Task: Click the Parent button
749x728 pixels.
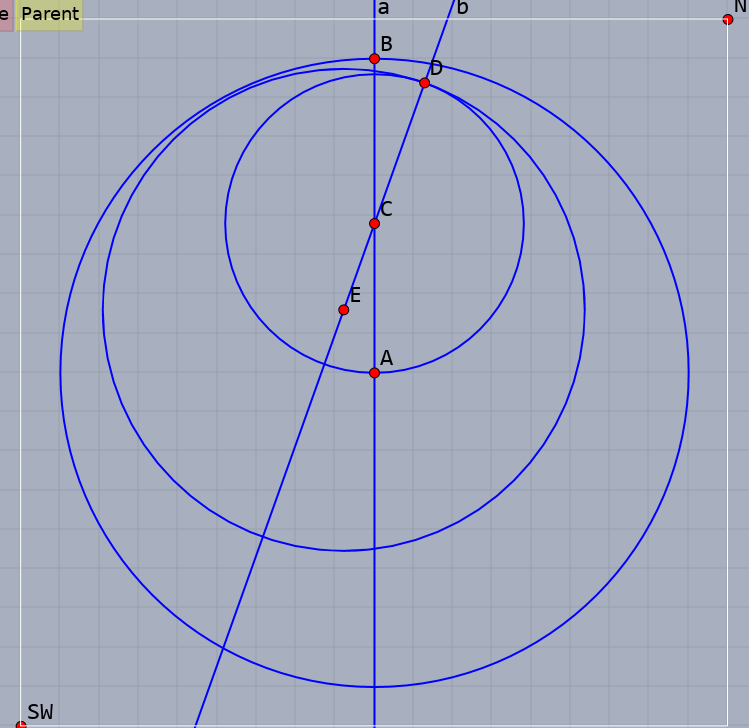Action: point(49,14)
